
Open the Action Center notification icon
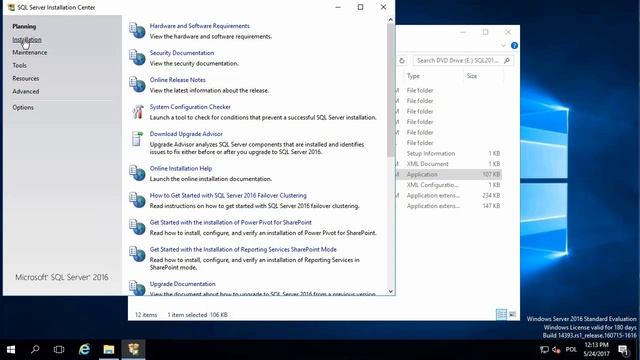pos(623,350)
